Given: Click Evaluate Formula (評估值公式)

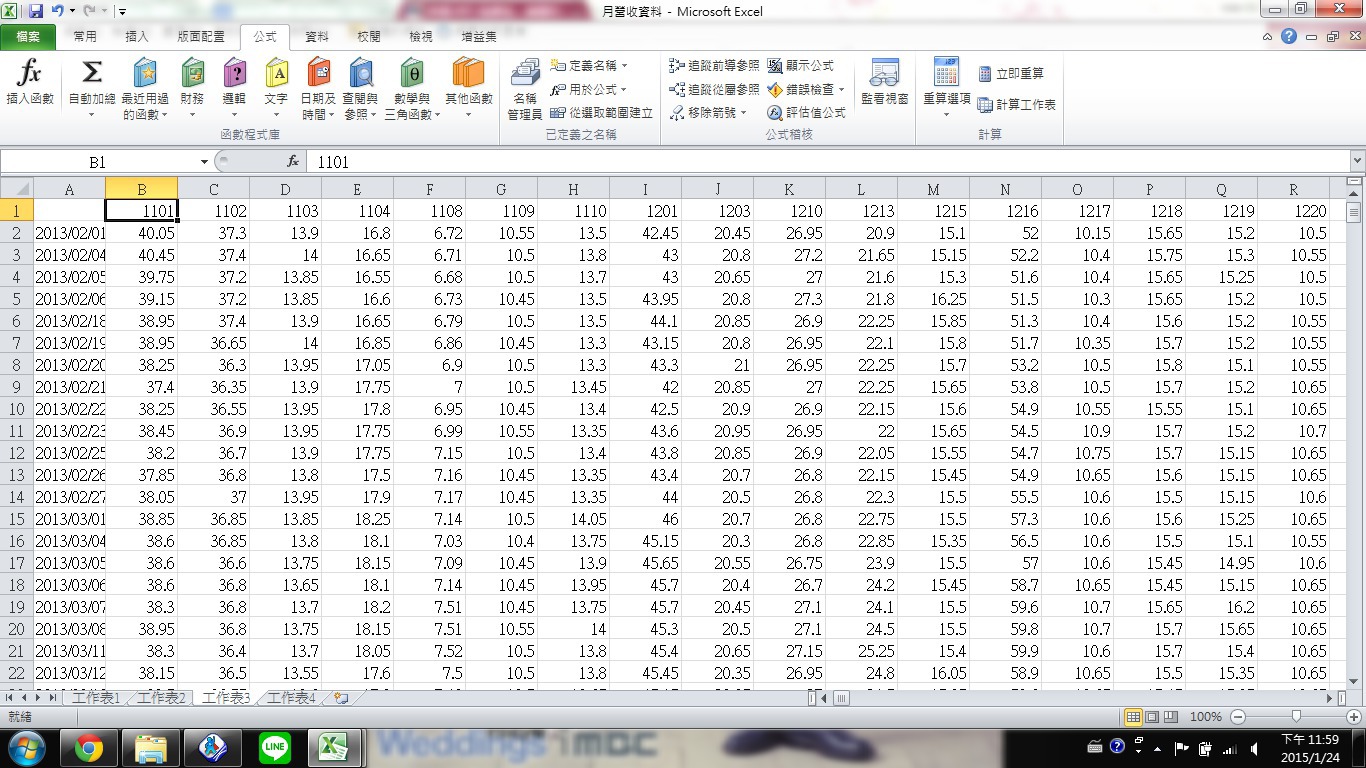Looking at the screenshot, I should (x=806, y=113).
